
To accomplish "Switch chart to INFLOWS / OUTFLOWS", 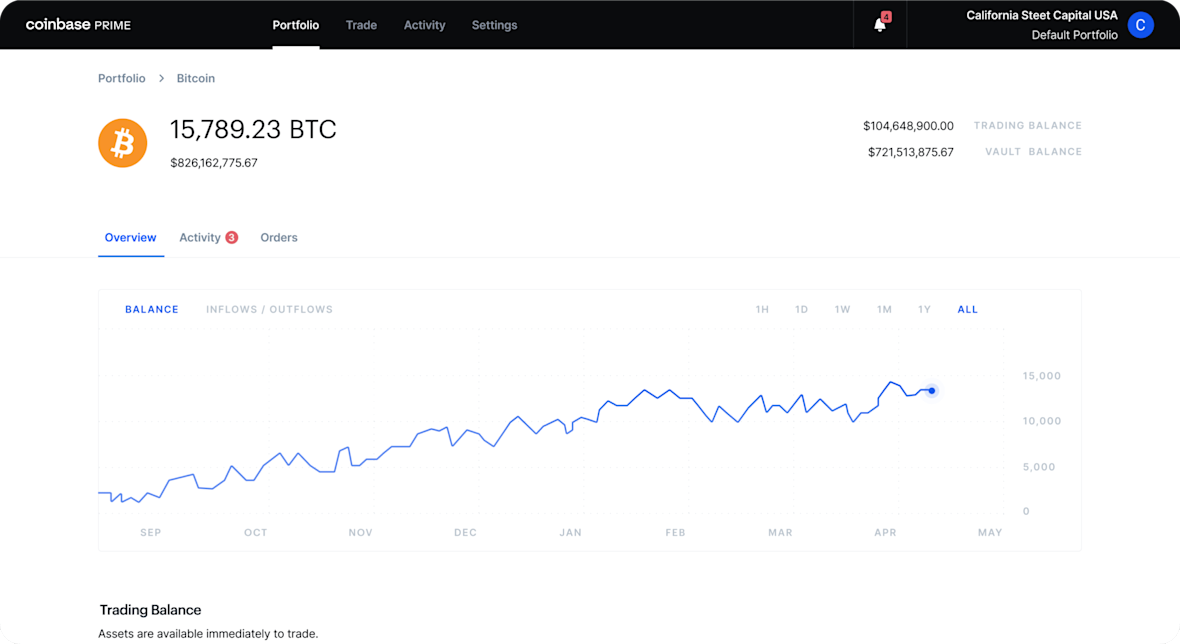I will [269, 309].
